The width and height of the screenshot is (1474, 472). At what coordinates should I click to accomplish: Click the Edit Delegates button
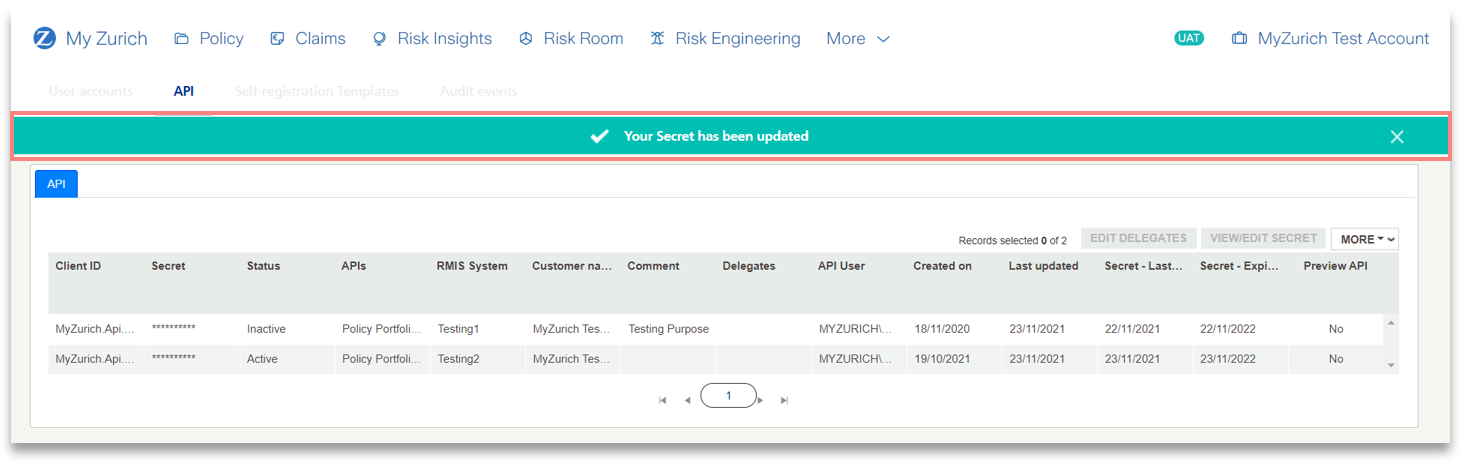click(1138, 238)
